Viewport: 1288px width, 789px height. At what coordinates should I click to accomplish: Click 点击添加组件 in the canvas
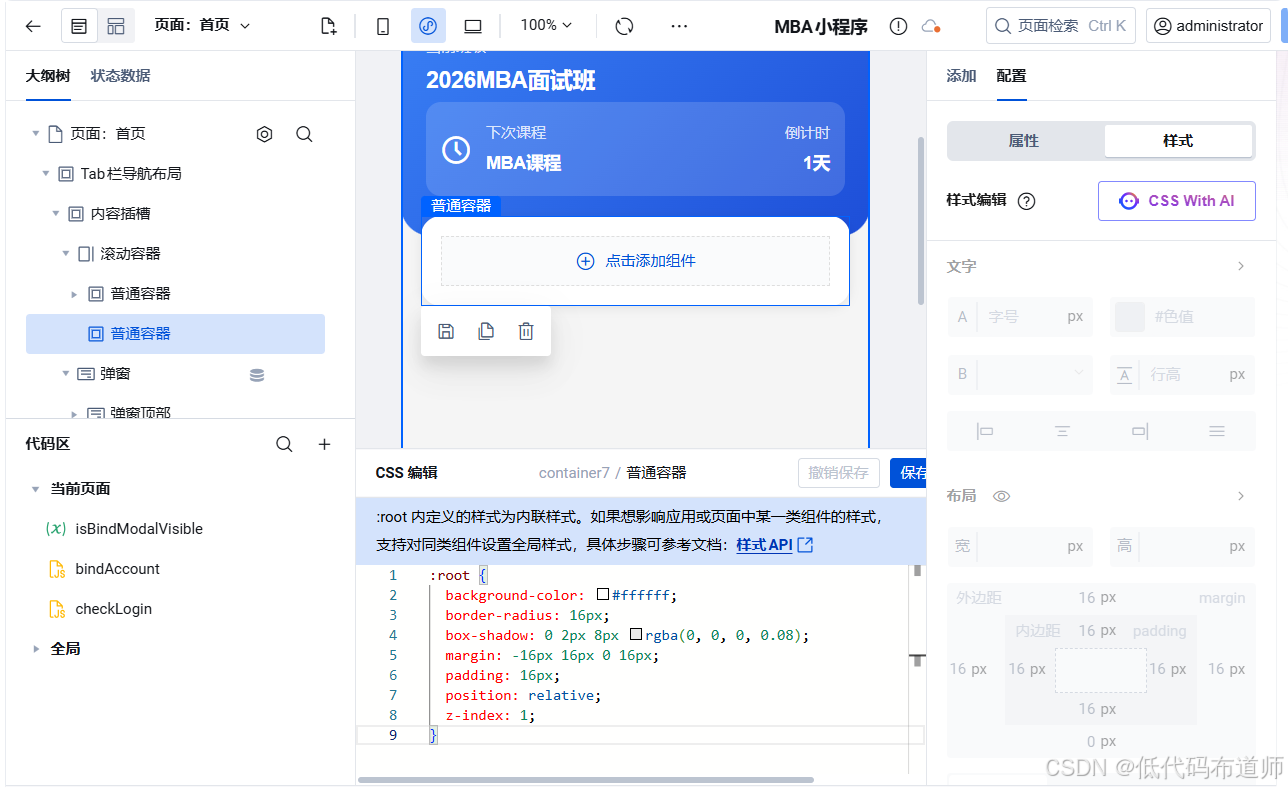point(635,261)
